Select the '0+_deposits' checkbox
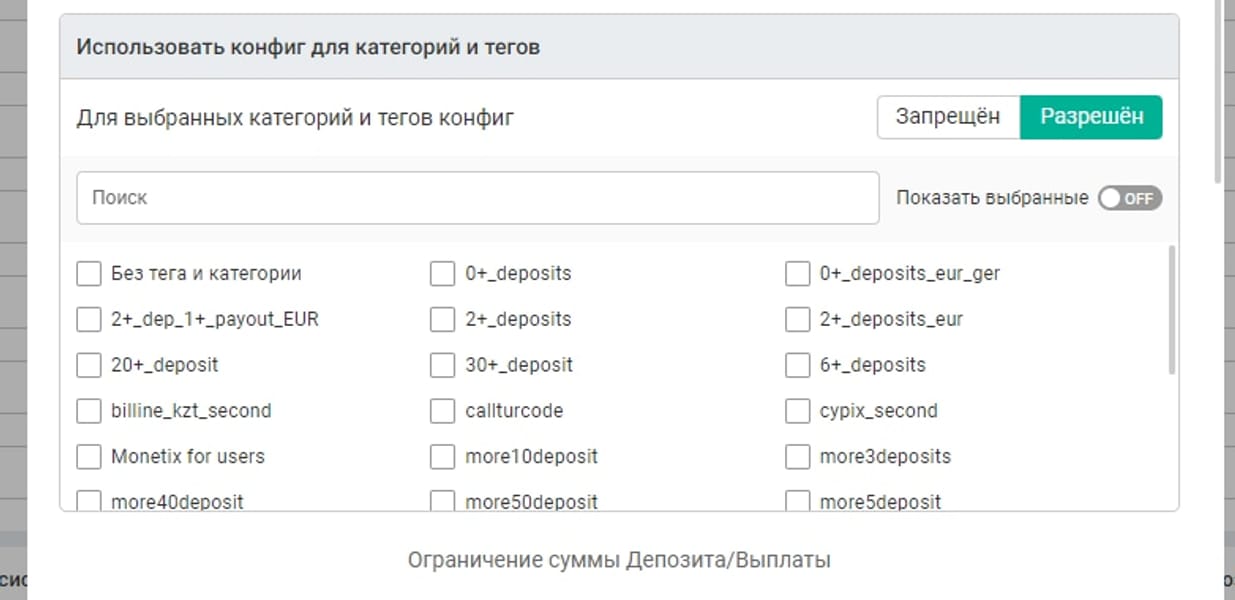The width and height of the screenshot is (1235, 600). 441,272
